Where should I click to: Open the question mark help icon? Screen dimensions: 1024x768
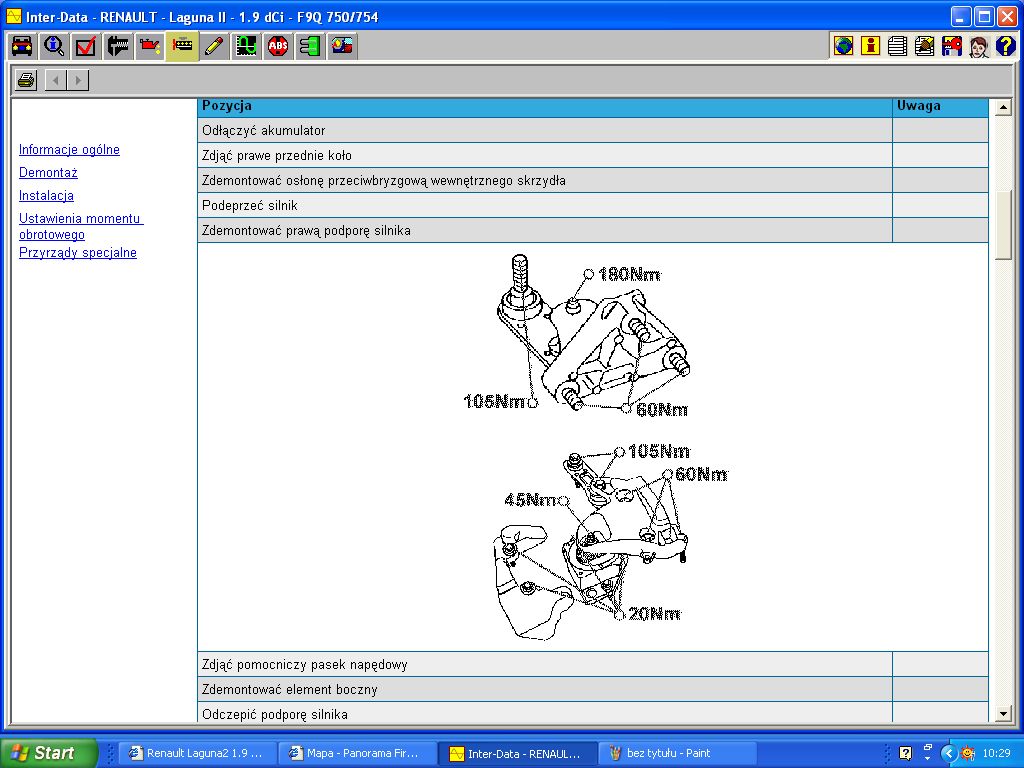tap(1006, 46)
